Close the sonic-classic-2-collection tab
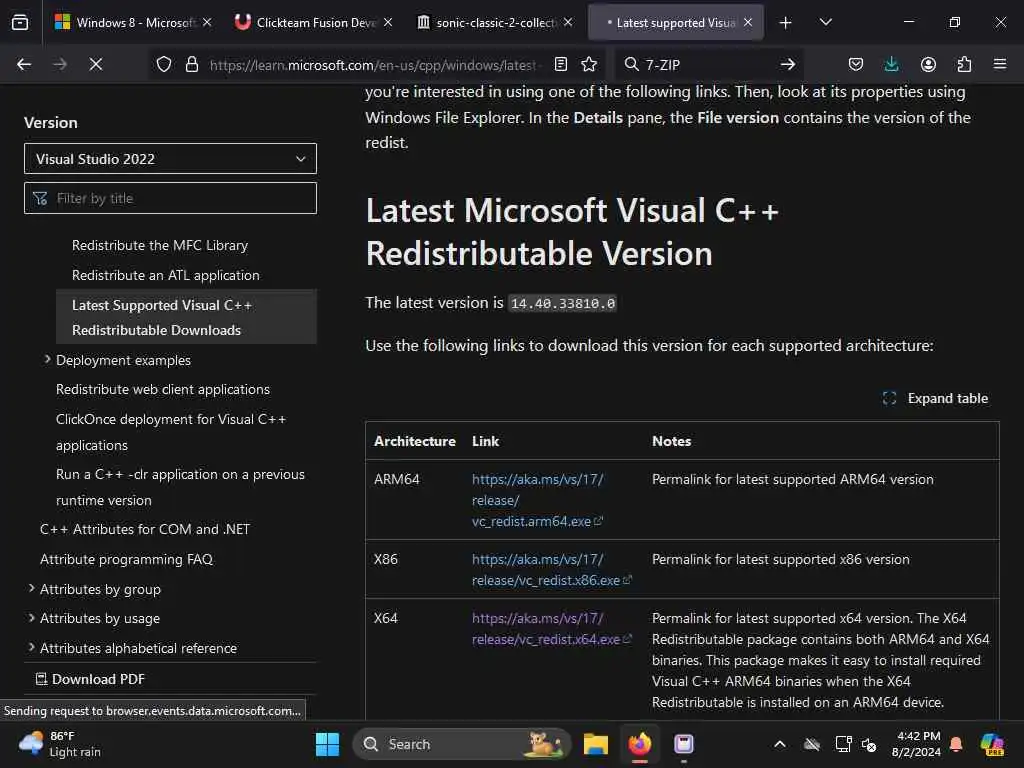1024x768 pixels. coord(568,22)
